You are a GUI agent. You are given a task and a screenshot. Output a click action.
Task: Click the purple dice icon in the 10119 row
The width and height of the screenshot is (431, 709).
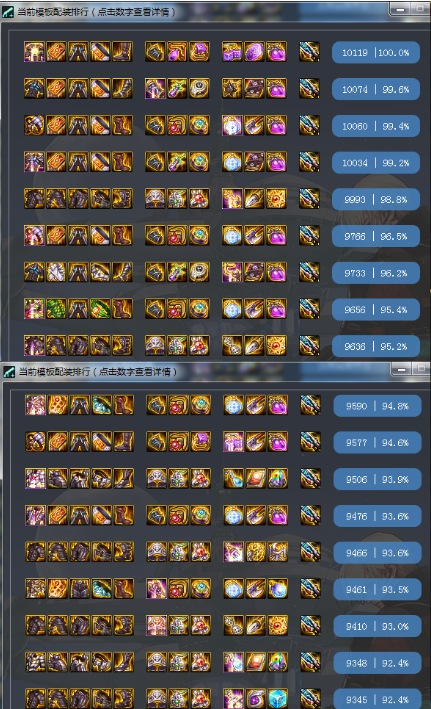coord(232,52)
